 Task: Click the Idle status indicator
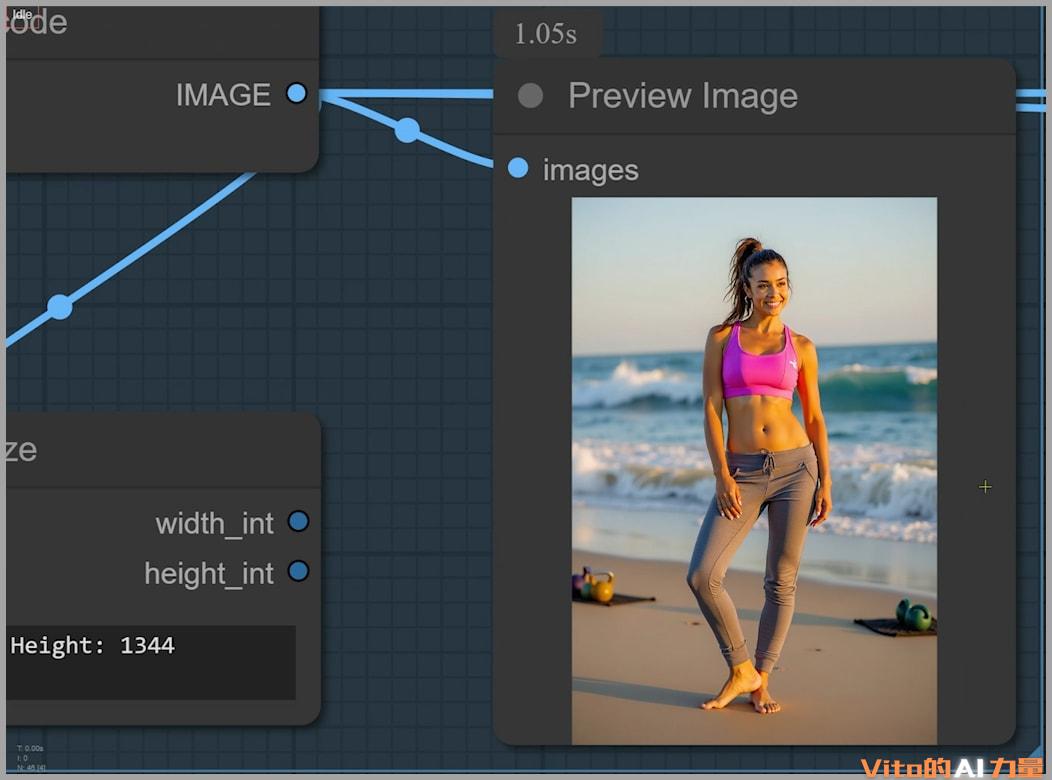click(x=22, y=14)
